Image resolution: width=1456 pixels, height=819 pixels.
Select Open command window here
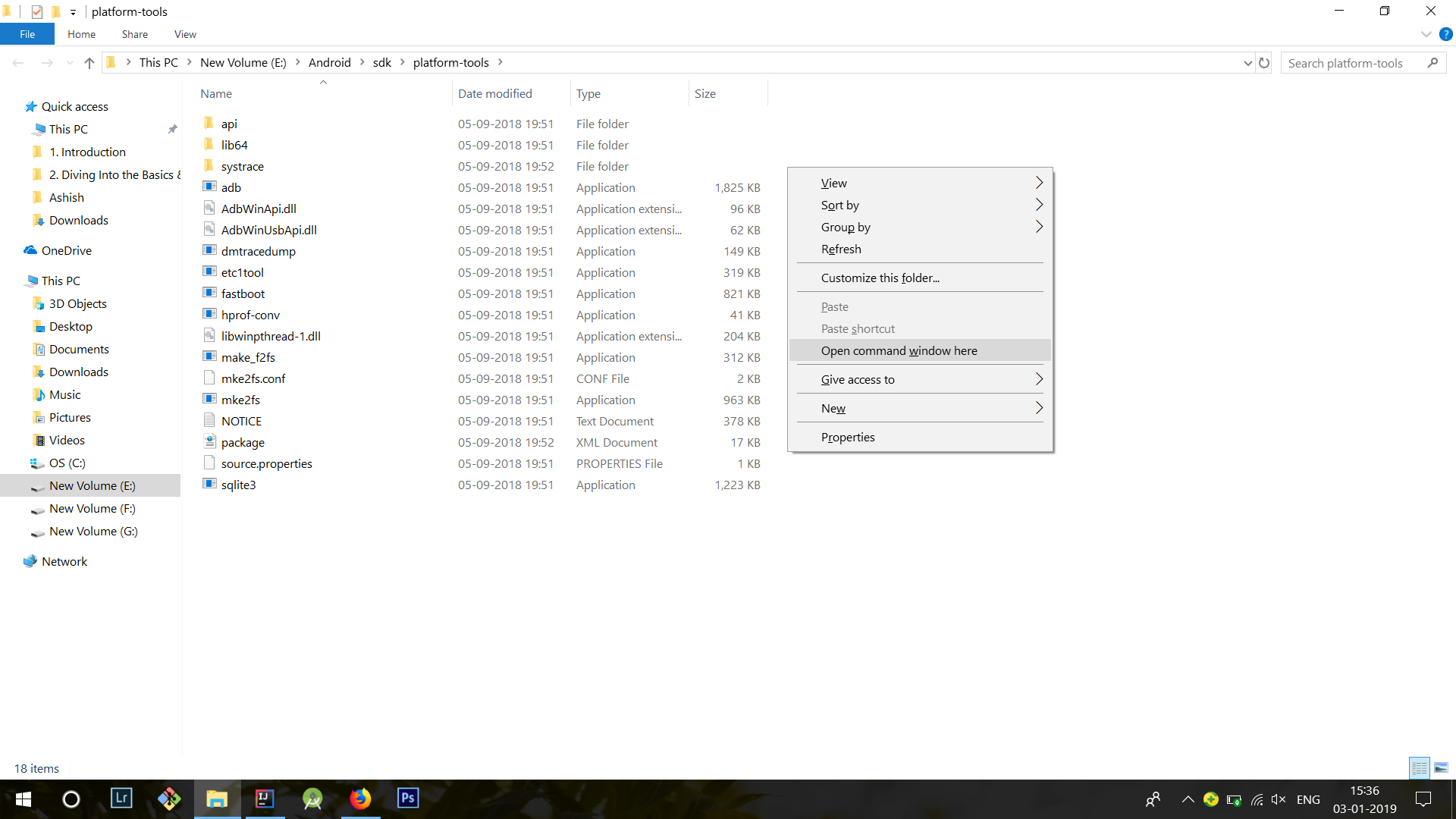899,350
